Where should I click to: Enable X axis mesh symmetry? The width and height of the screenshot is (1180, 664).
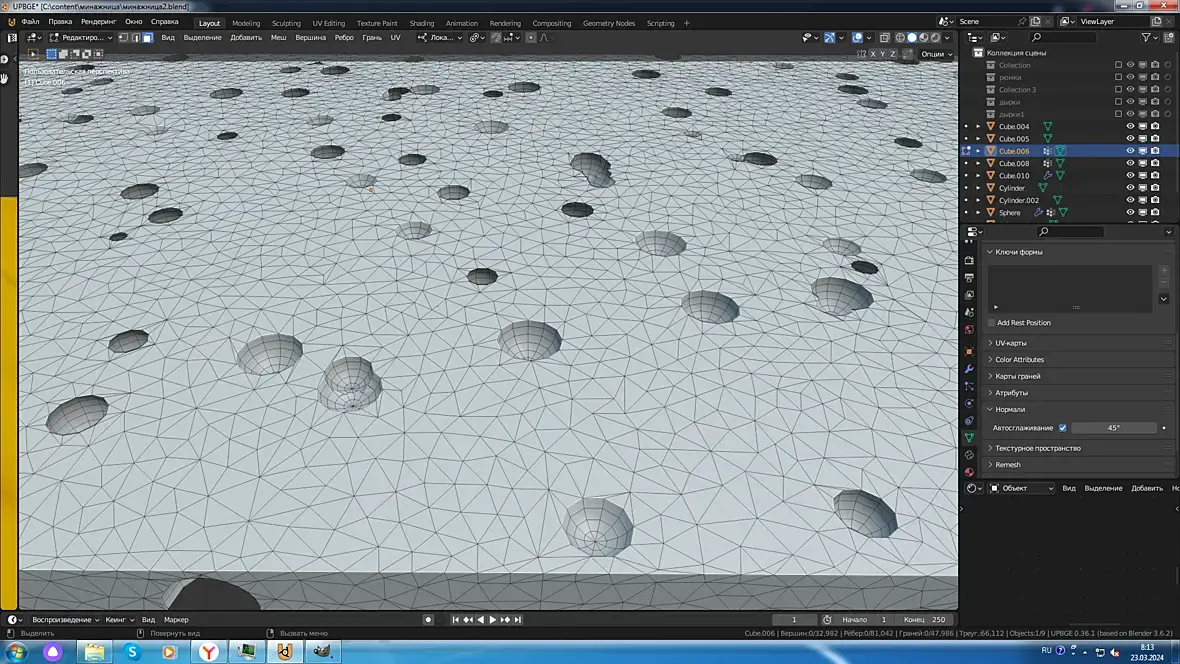pos(873,54)
